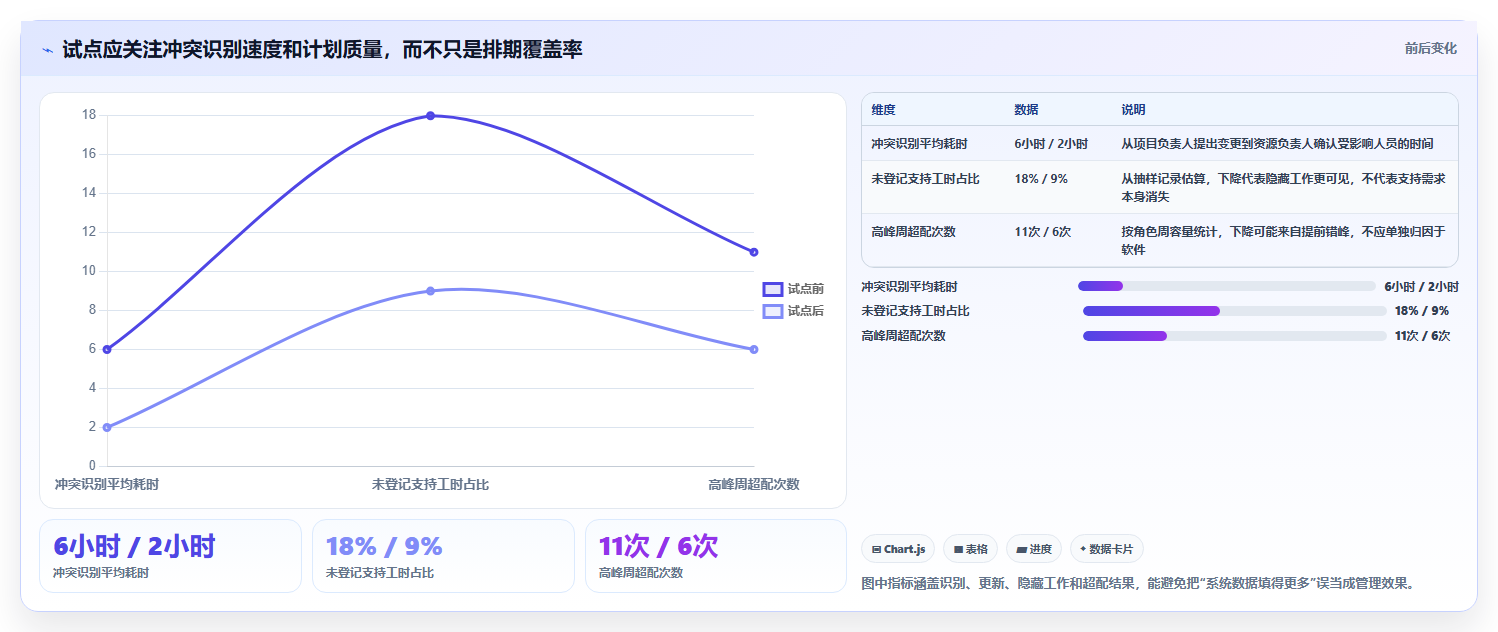Click the 试点前 data point at value 6
Screen dimensions: 1498x632
[x=107, y=349]
